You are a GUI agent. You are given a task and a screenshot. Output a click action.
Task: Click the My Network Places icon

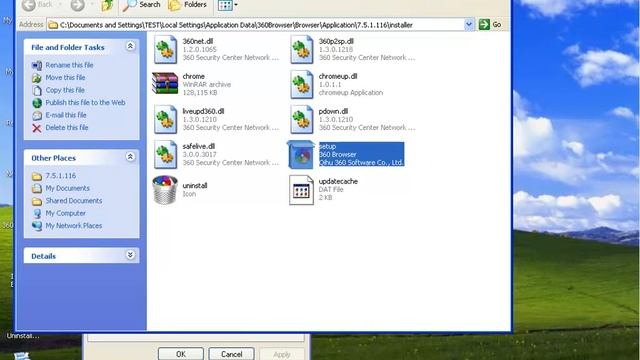[37, 226]
